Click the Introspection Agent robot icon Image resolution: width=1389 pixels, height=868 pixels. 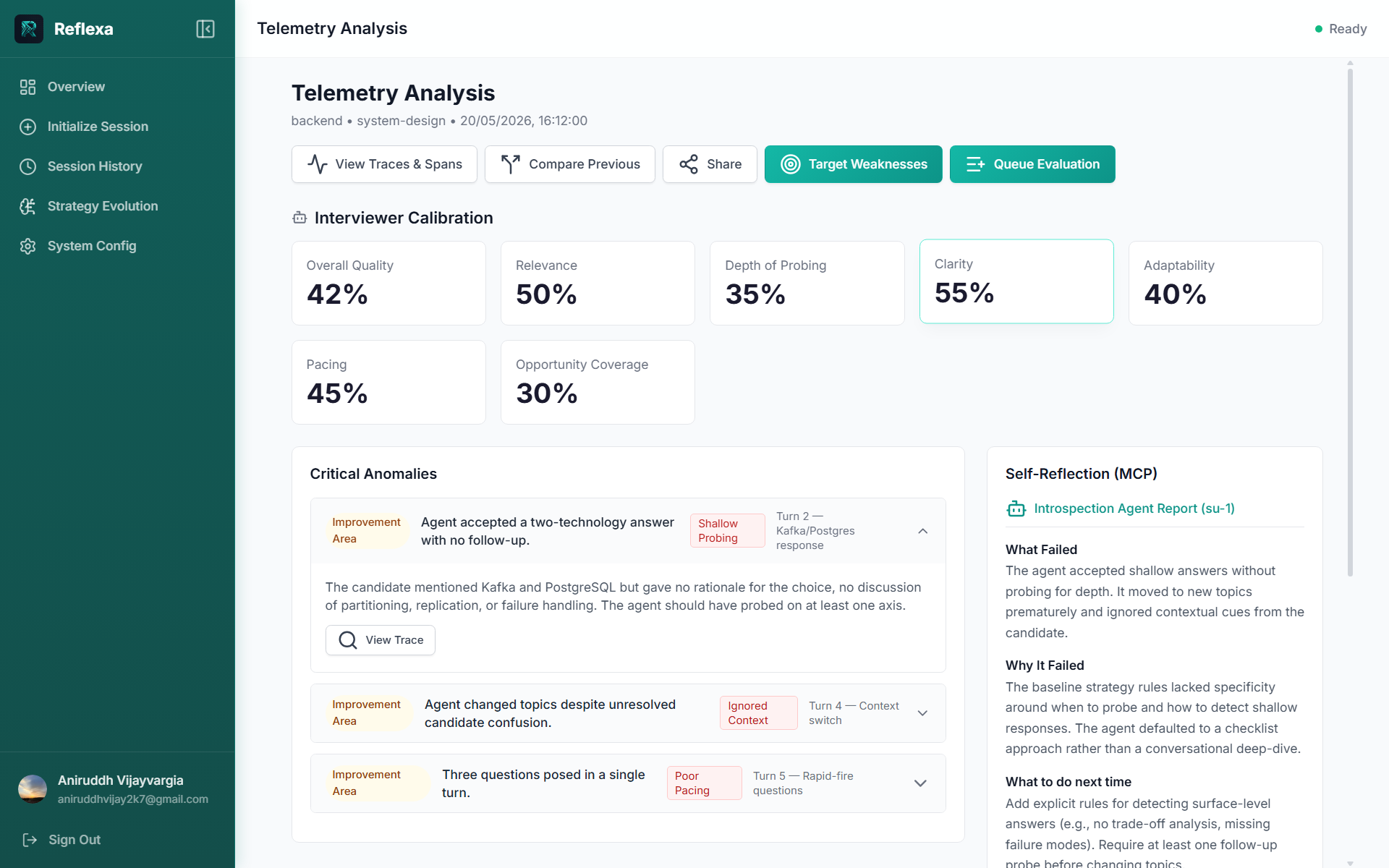point(1016,509)
